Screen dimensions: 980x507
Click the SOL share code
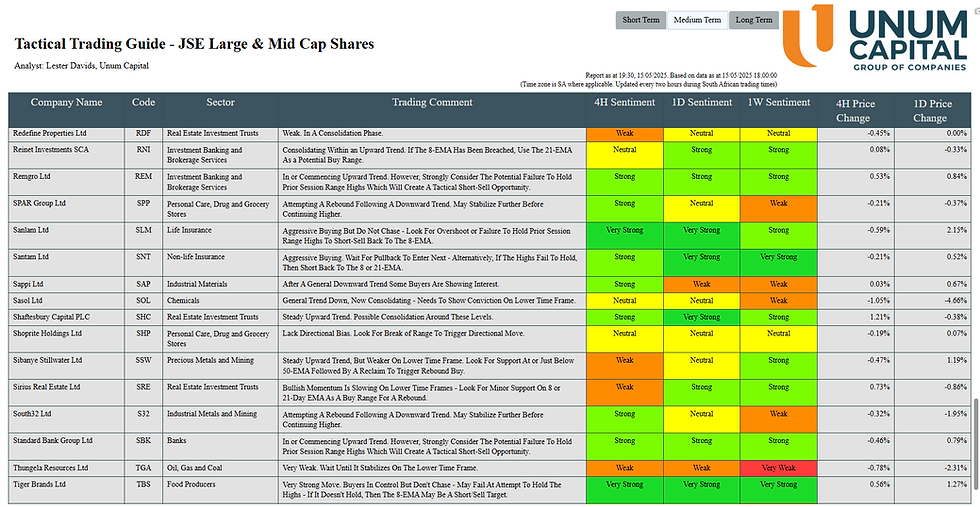pyautogui.click(x=143, y=301)
